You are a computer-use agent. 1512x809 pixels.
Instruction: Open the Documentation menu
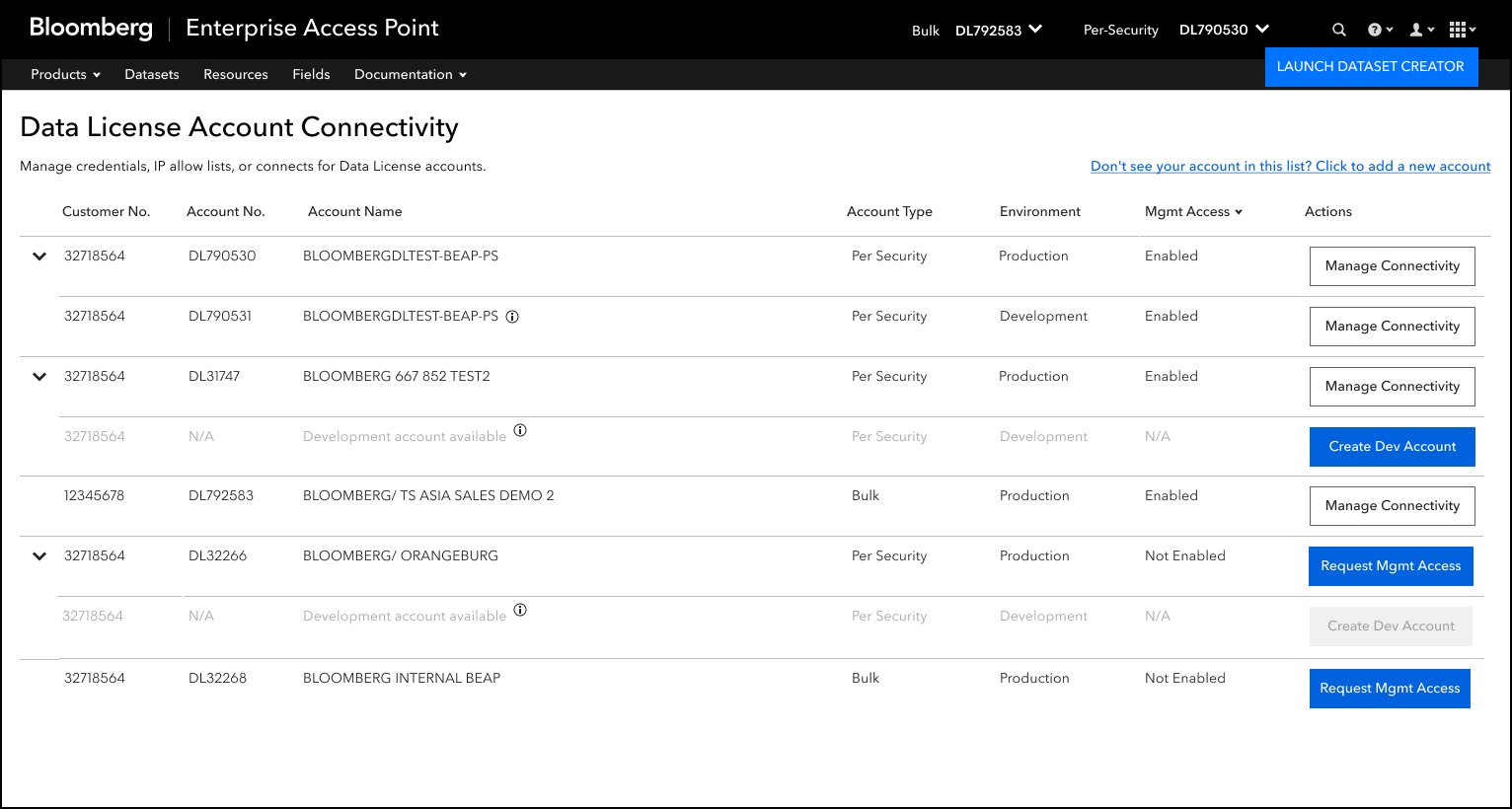pyautogui.click(x=410, y=74)
